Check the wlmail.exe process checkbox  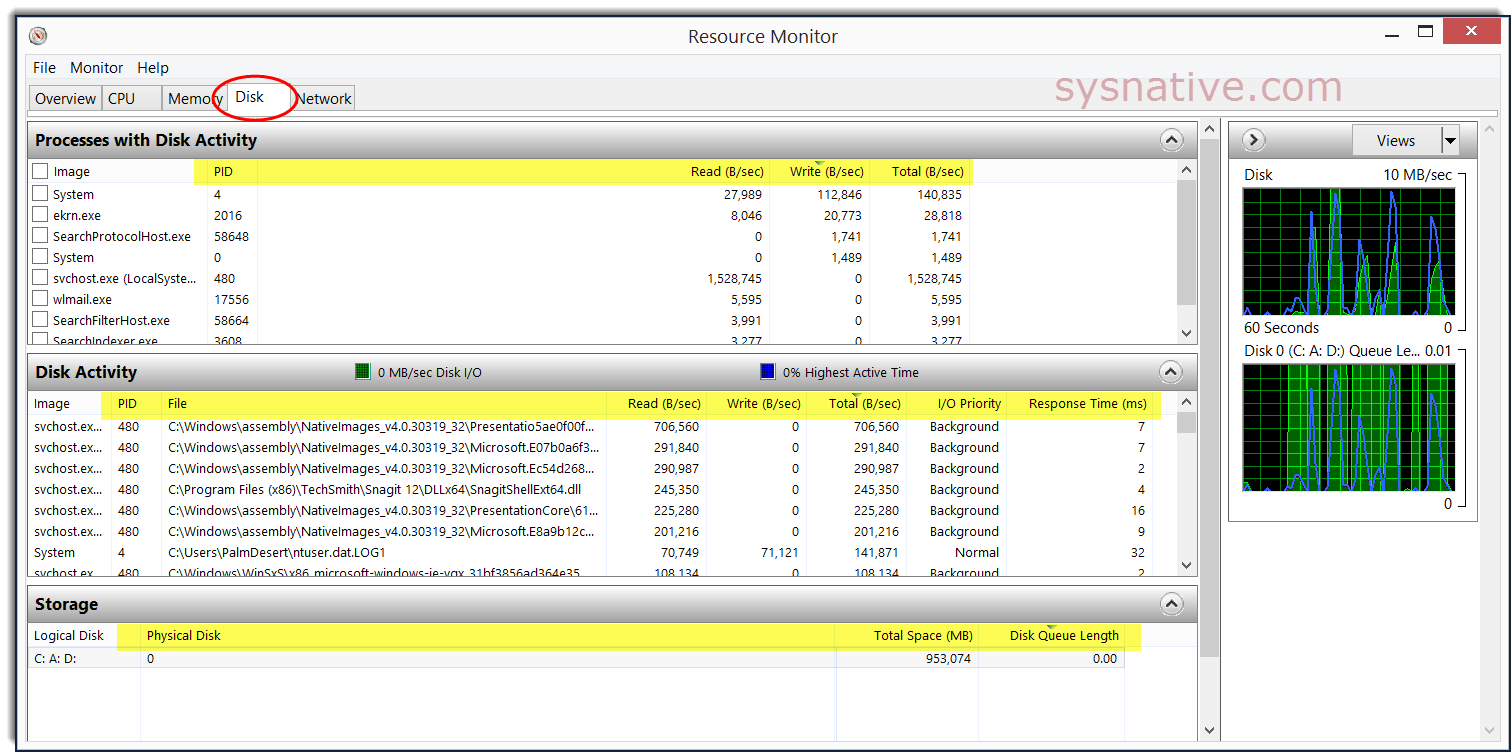tap(40, 299)
